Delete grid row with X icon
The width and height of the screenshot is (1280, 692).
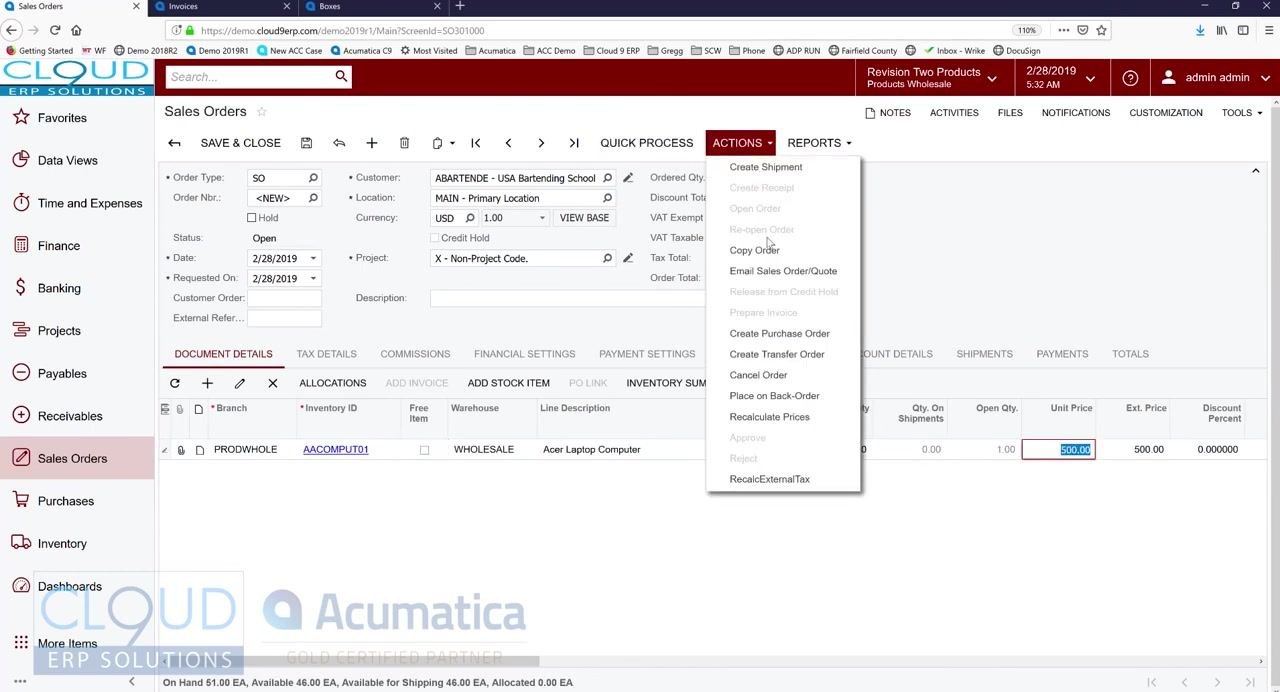pos(273,383)
